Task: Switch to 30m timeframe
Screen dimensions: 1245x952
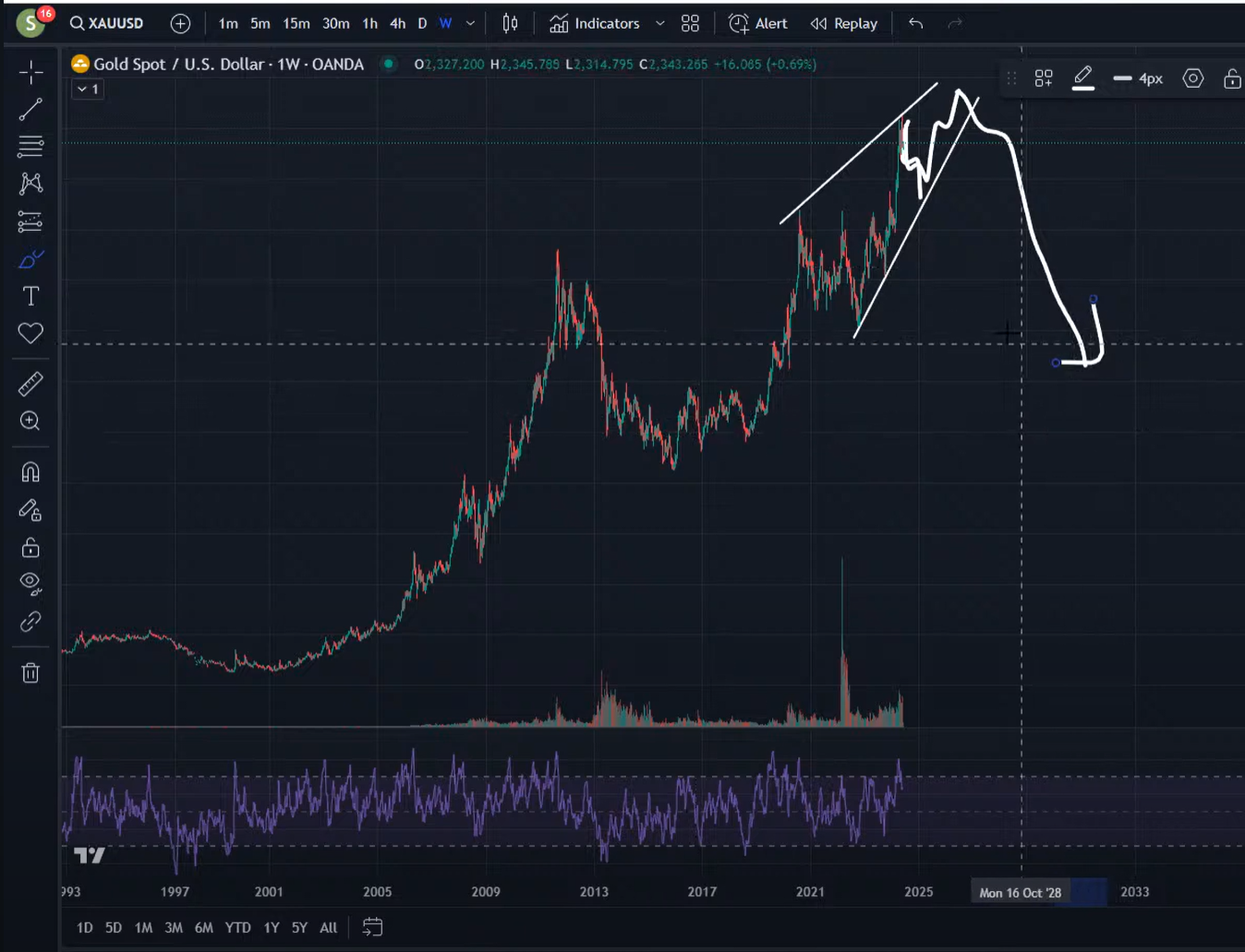Action: pos(336,24)
